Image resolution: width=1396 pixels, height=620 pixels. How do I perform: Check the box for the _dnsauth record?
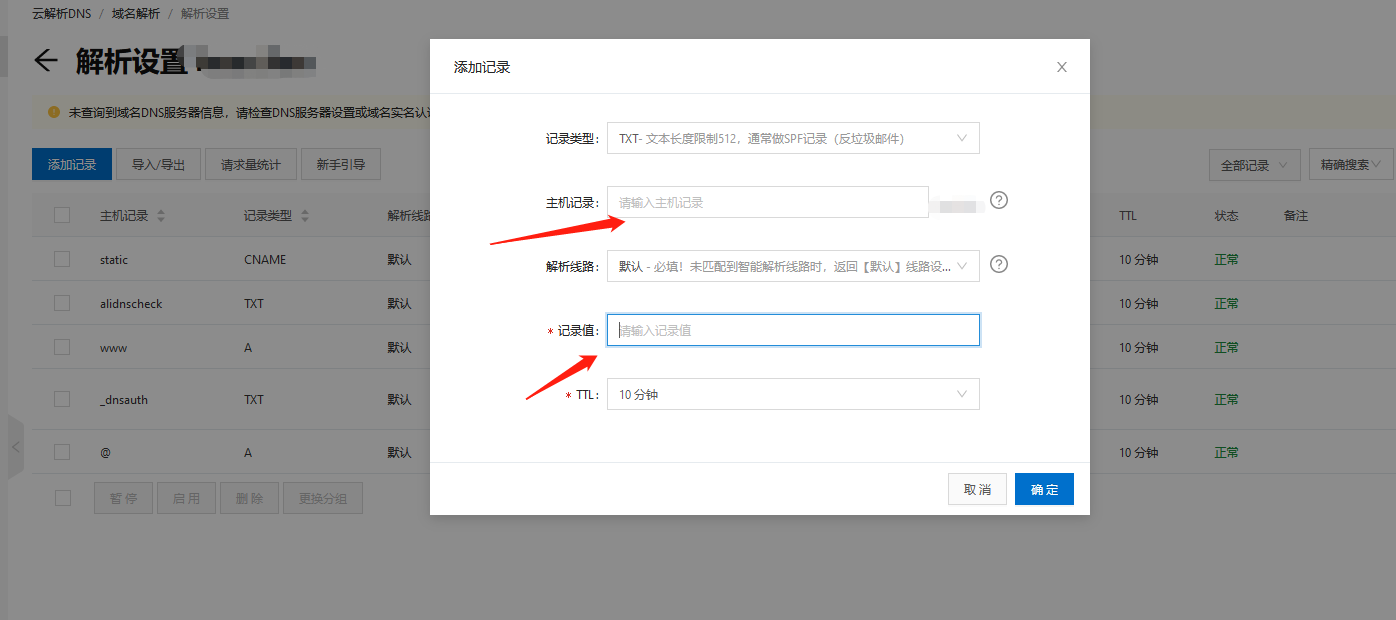pyautogui.click(x=62, y=399)
